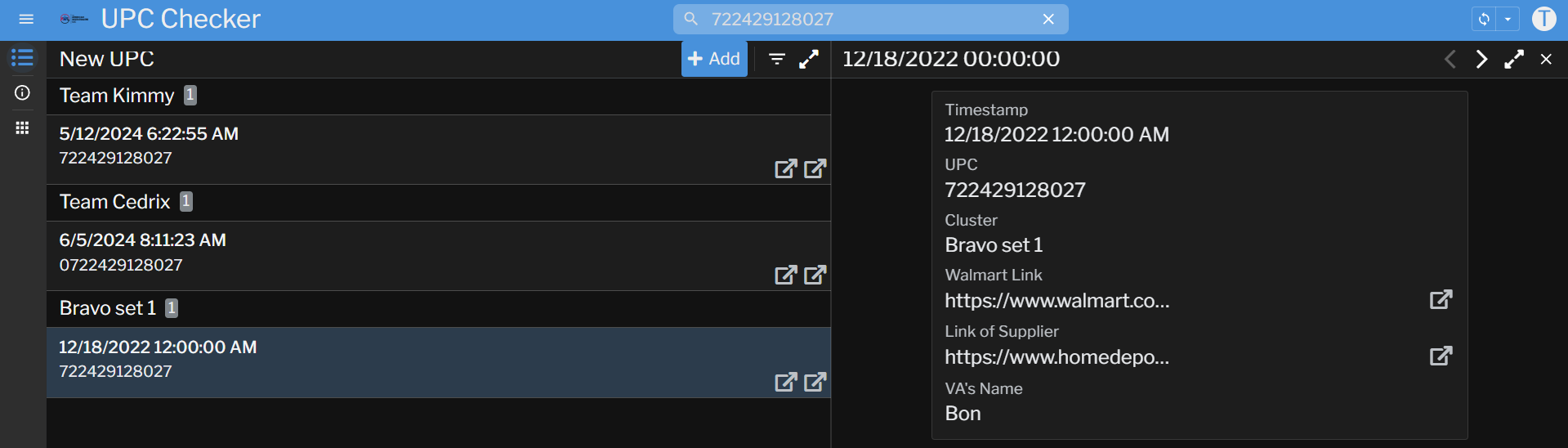Close the record detail panel
This screenshot has height=448, width=1568.
1546,59
